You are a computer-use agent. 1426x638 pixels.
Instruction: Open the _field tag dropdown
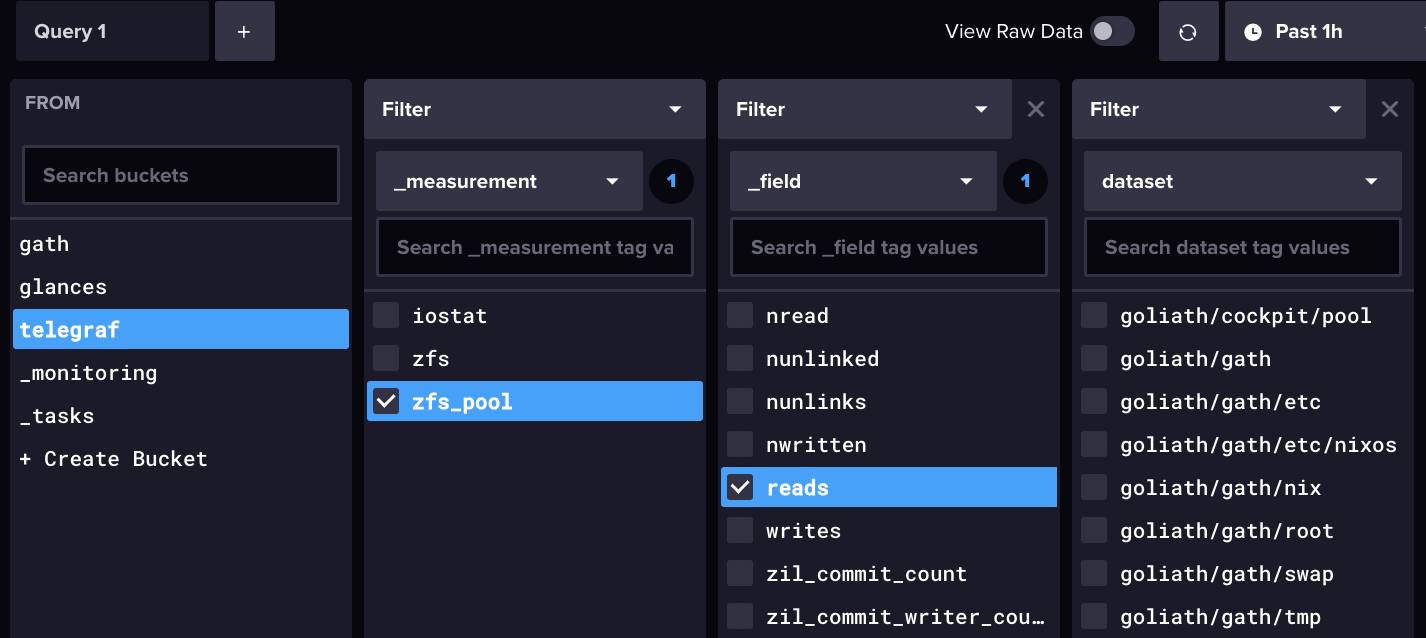[862, 181]
